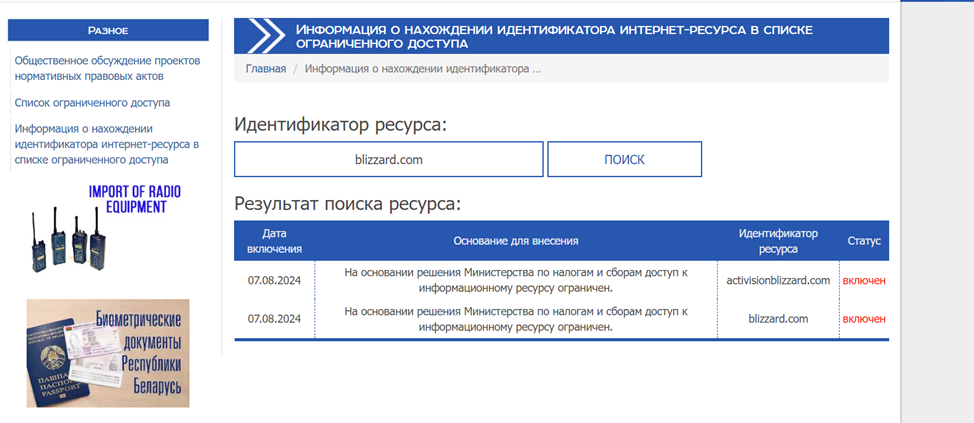Screen dimensions: 974x423
Task: Focus the resource identifier input field
Action: [x=389, y=160]
